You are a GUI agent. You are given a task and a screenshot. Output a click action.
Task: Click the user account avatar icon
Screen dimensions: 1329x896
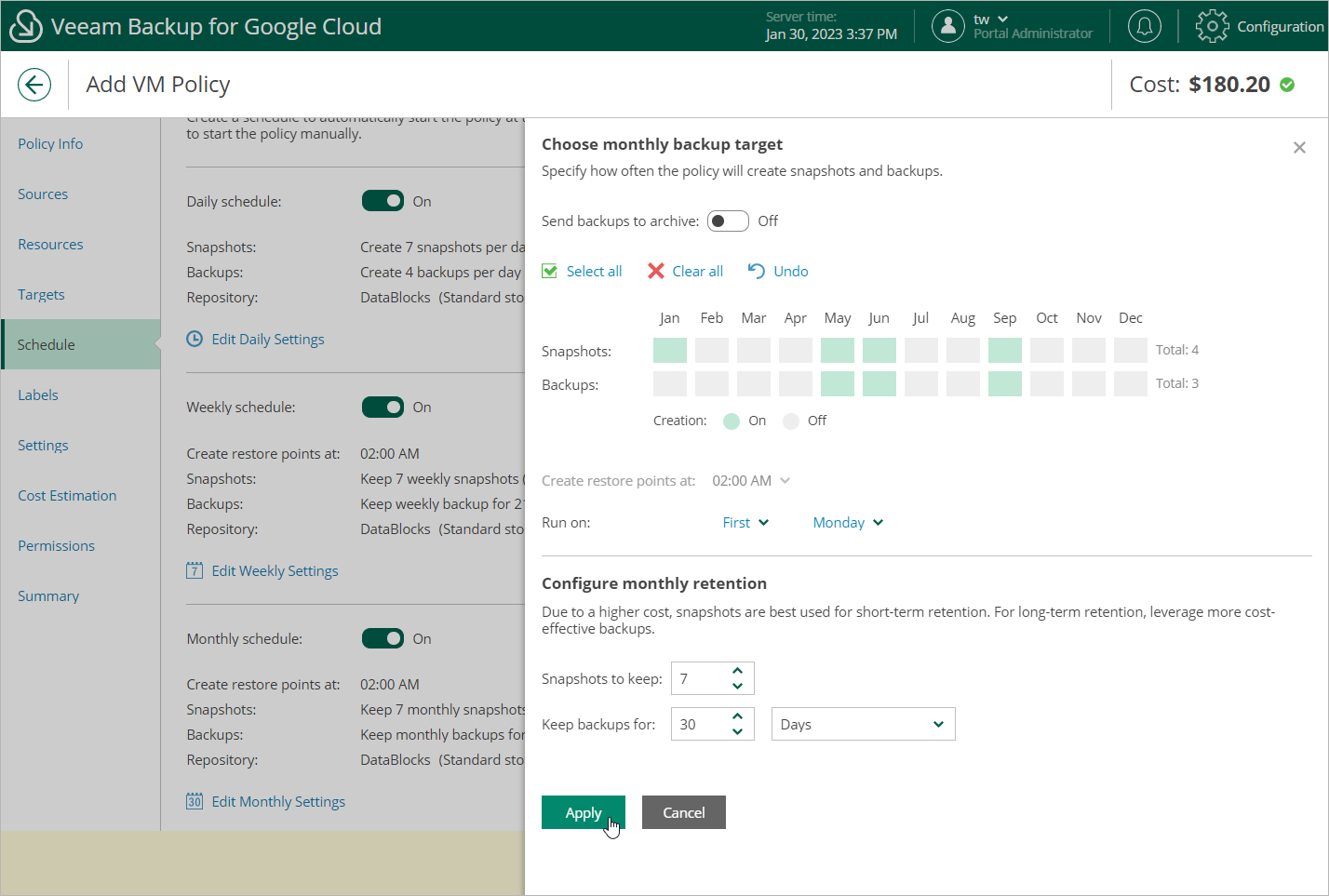coord(947,26)
